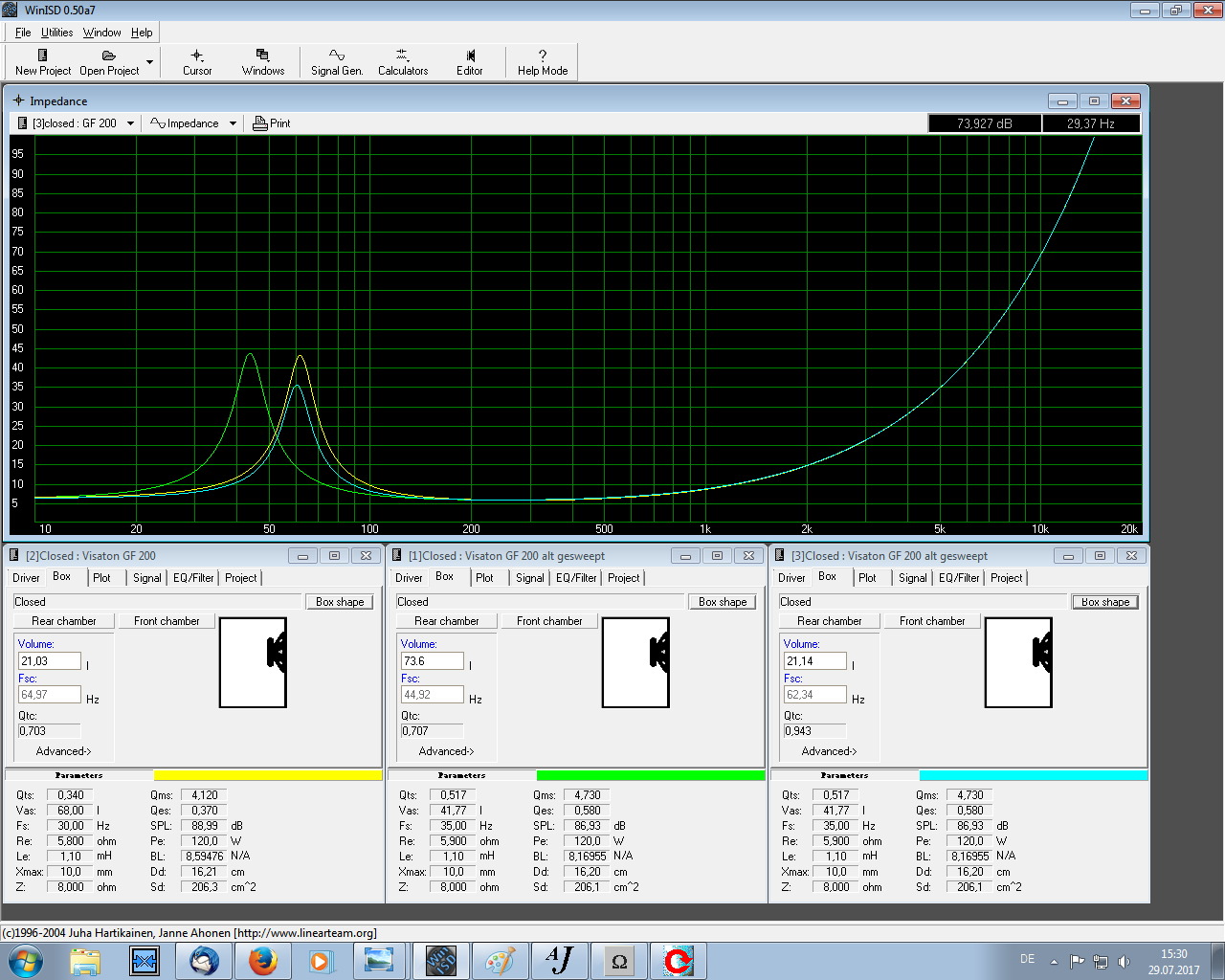Open the Windows list in the toolbar
The image size is (1225, 980).
[263, 62]
